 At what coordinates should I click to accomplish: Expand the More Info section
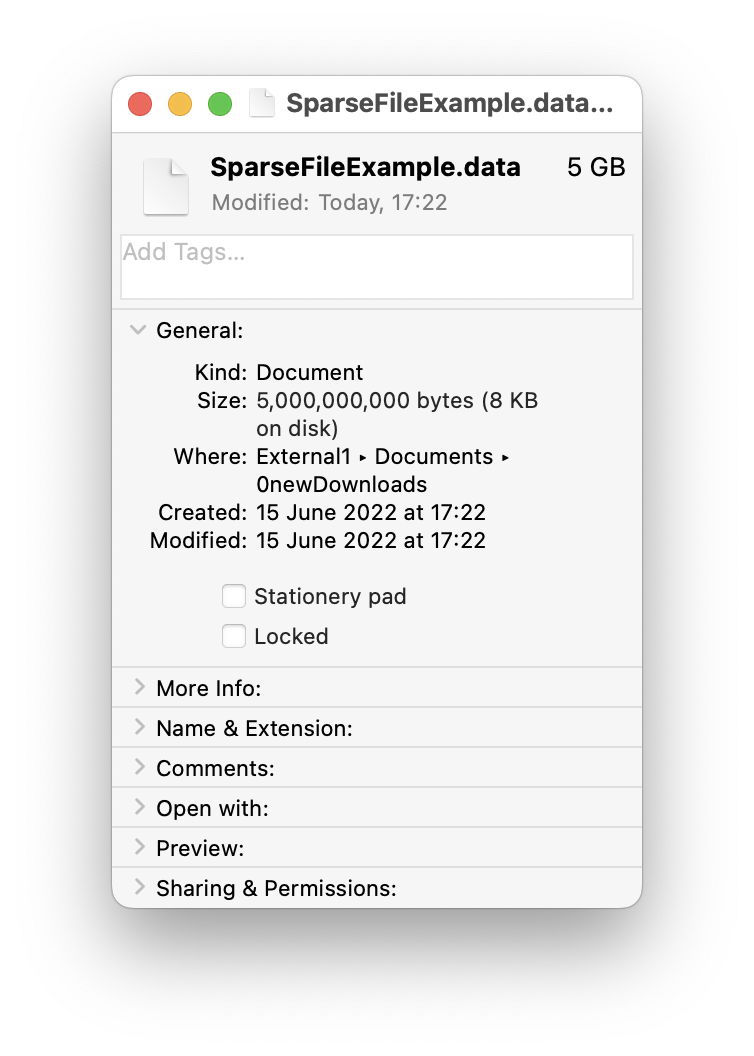click(140, 688)
